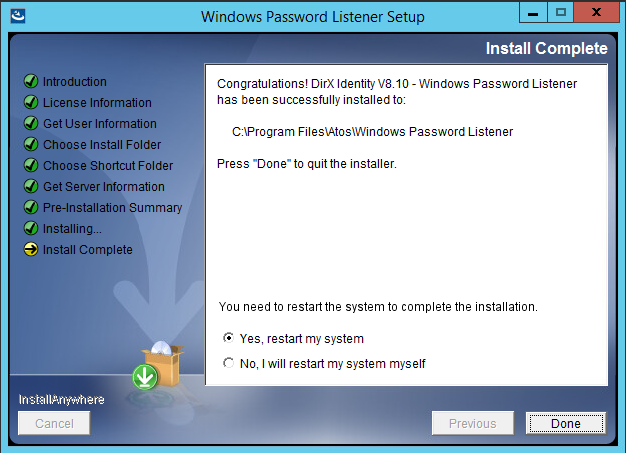Minimize the setup window
Viewport: 626px width, 453px height.
tap(533, 13)
